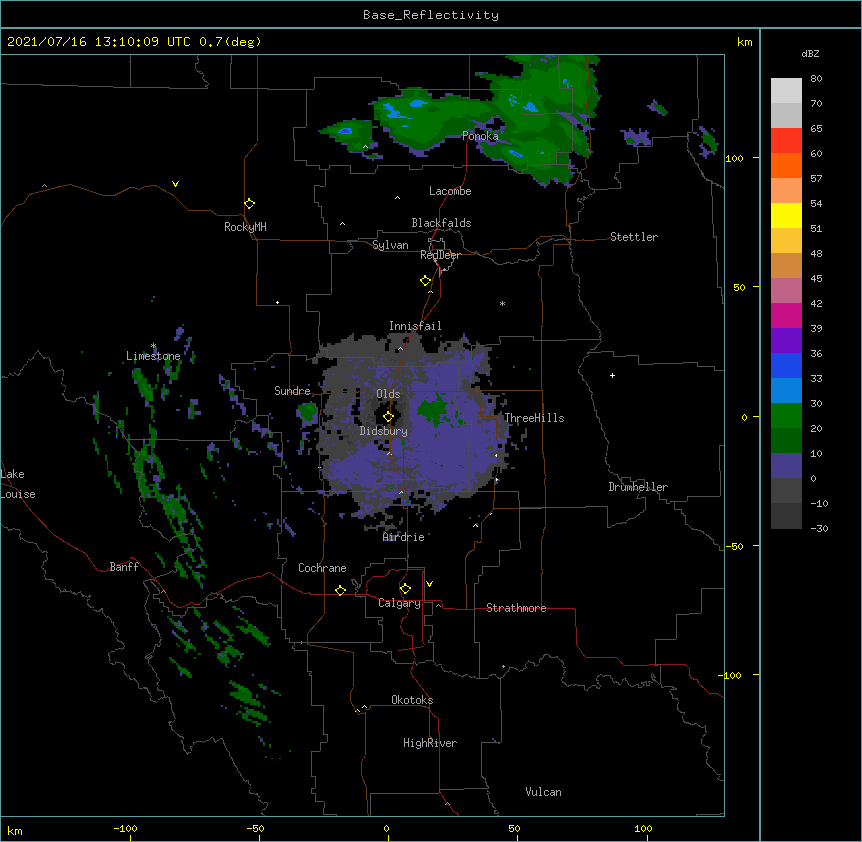Viewport: 862px width, 842px height.
Task: Click the yellow v marker northeast of Calgary
Action: point(429,584)
